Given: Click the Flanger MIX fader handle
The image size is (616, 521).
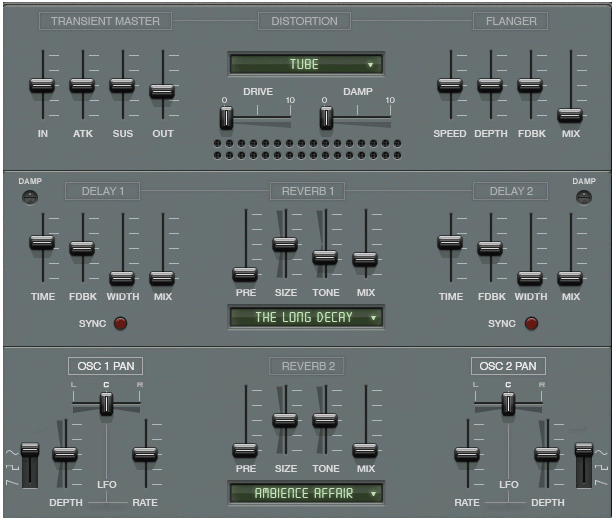Looking at the screenshot, I should tap(570, 115).
